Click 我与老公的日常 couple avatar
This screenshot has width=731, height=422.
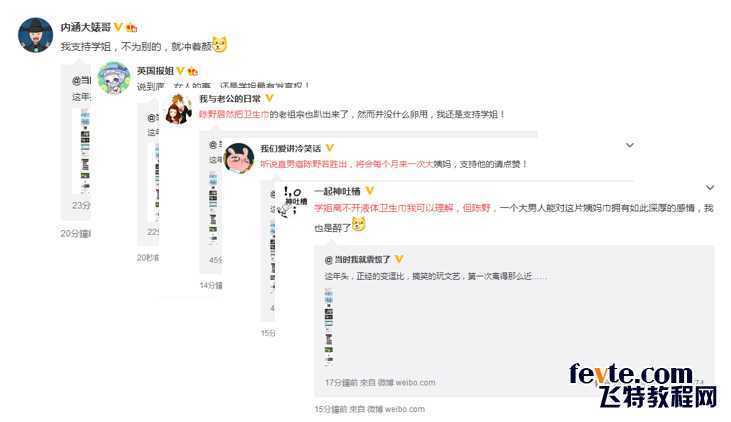pyautogui.click(x=179, y=108)
